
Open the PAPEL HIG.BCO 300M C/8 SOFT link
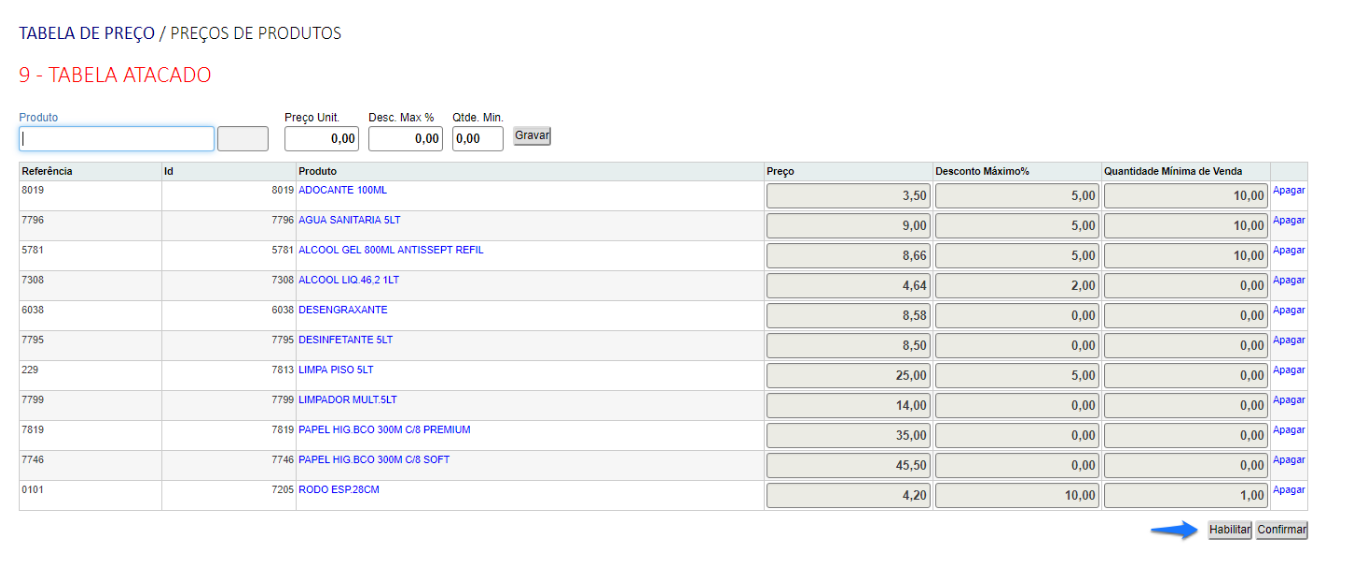[373, 460]
